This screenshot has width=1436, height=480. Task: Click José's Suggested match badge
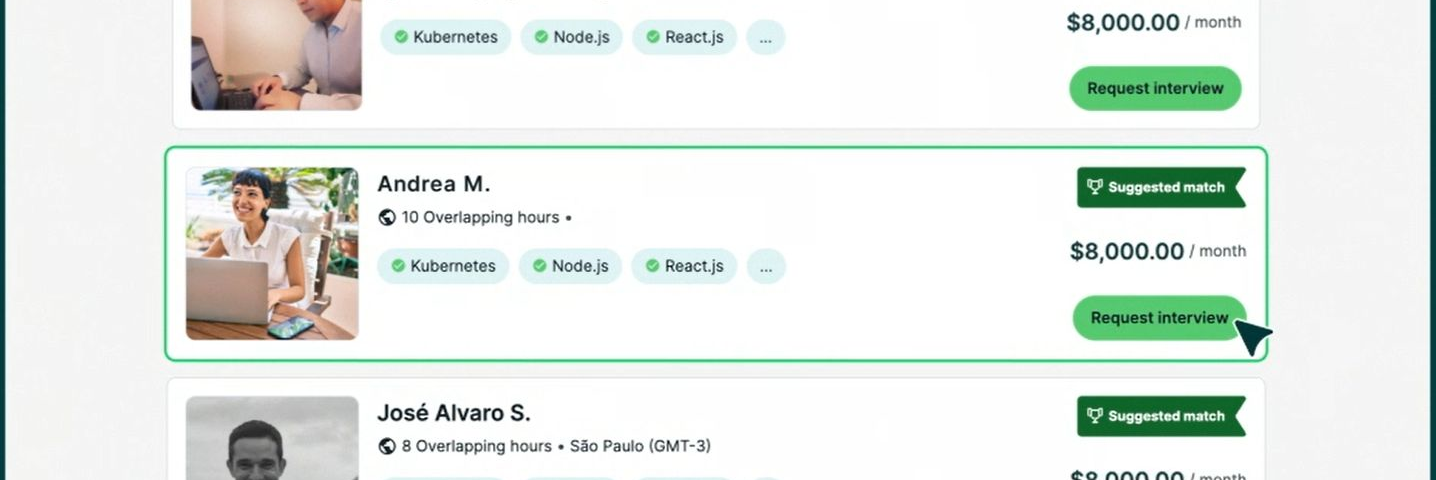(x=1160, y=416)
